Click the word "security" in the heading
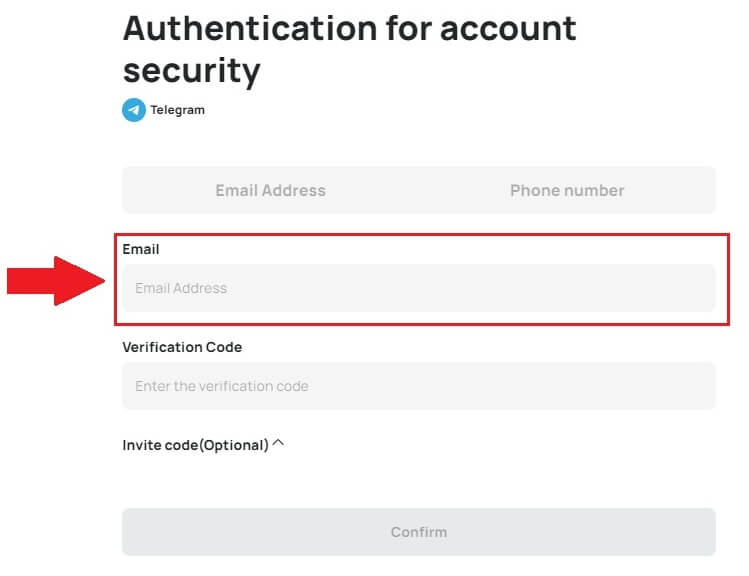749x576 pixels. pos(191,70)
